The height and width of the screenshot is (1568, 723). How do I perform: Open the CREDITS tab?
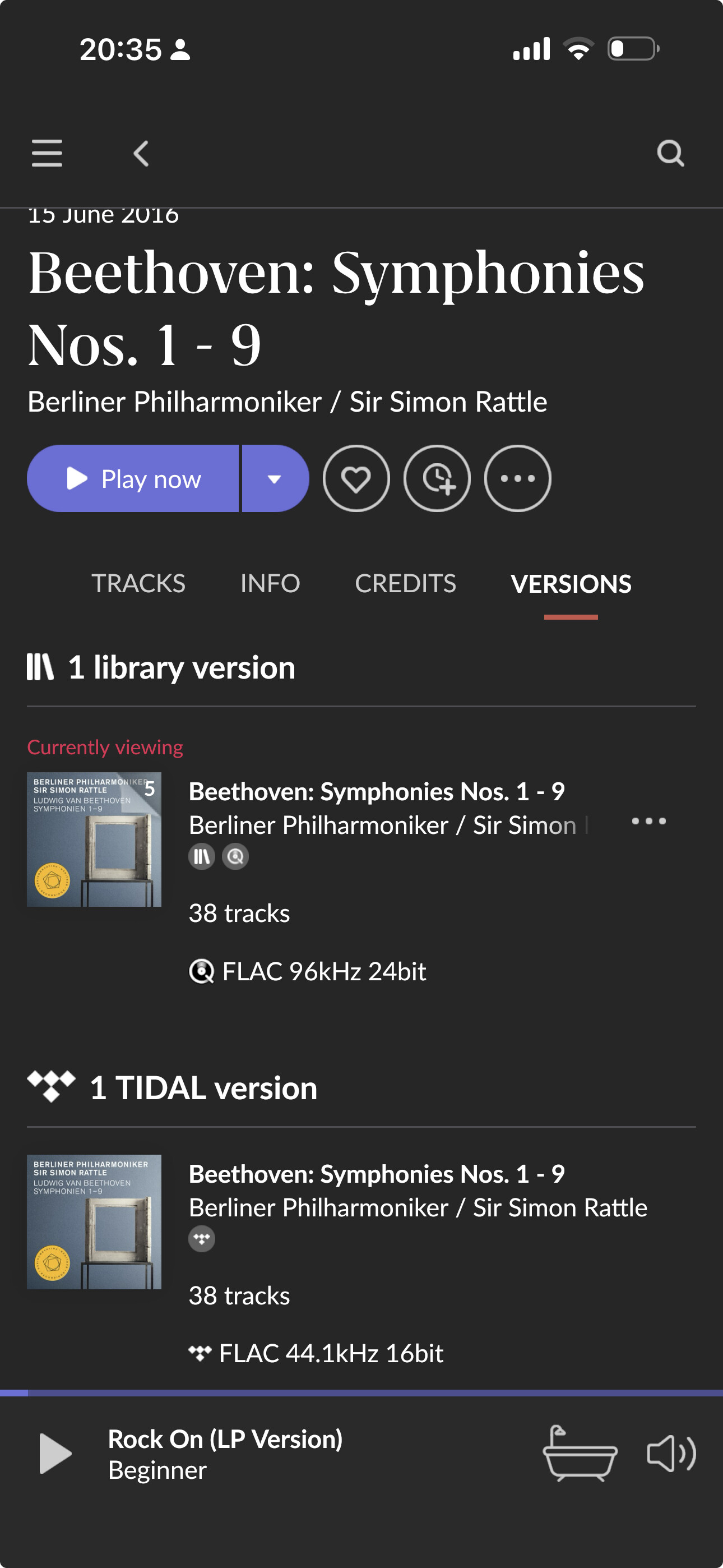click(x=405, y=583)
